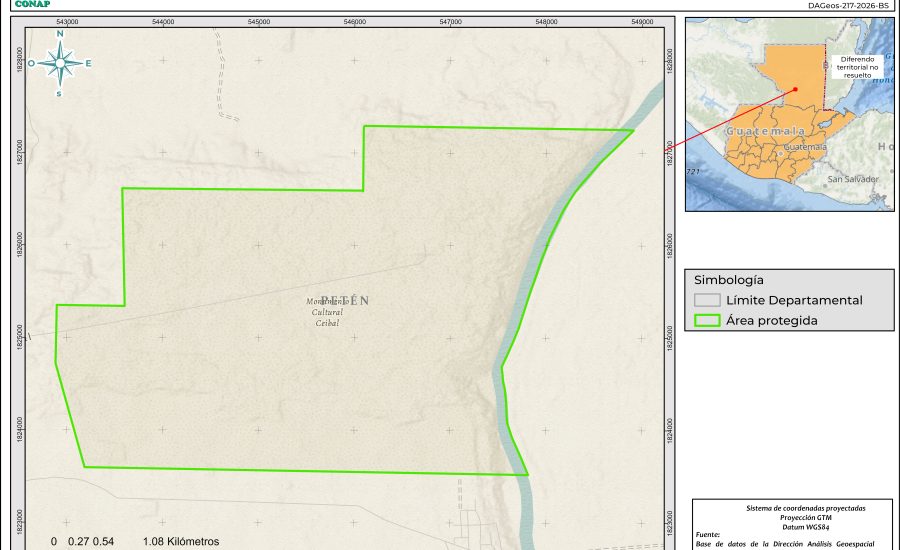900x550 pixels.
Task: Click the document code DAGeos-217-2026-BS
Action: coord(848,5)
